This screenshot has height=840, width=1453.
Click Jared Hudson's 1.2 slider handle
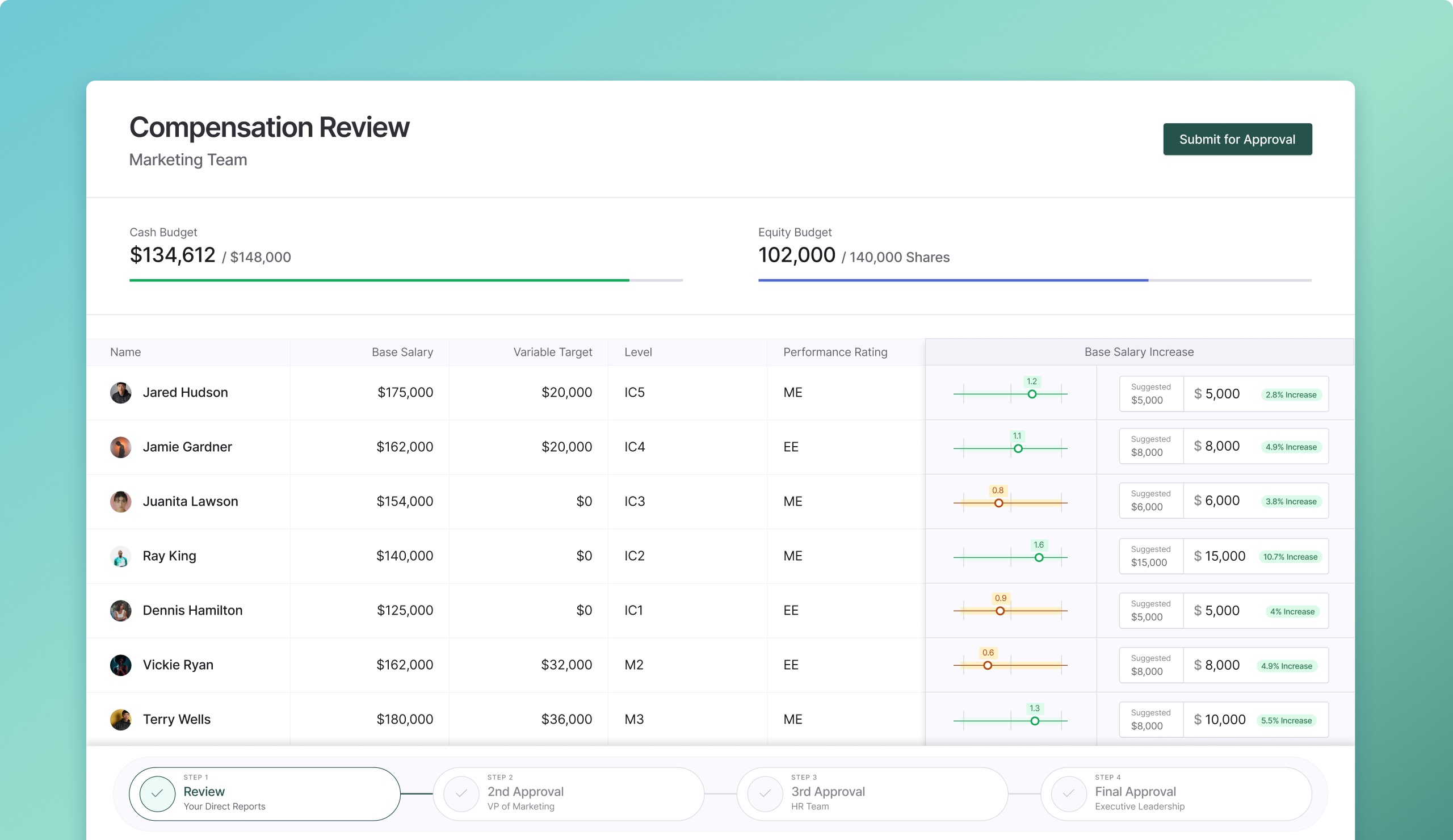click(1032, 394)
